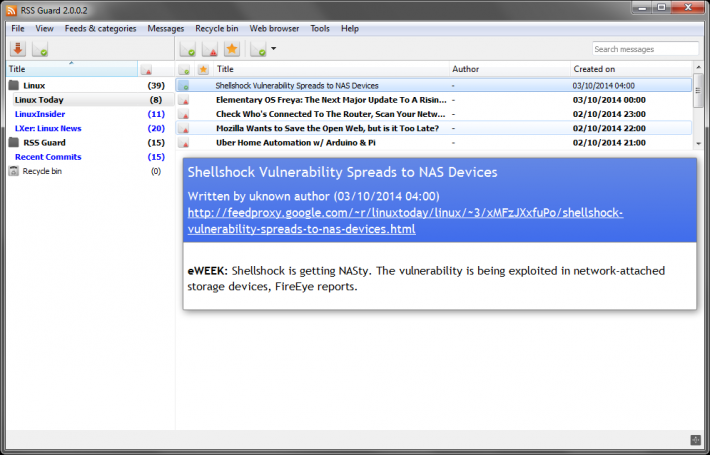Toggle importance with the star toolbar button

click(x=232, y=48)
